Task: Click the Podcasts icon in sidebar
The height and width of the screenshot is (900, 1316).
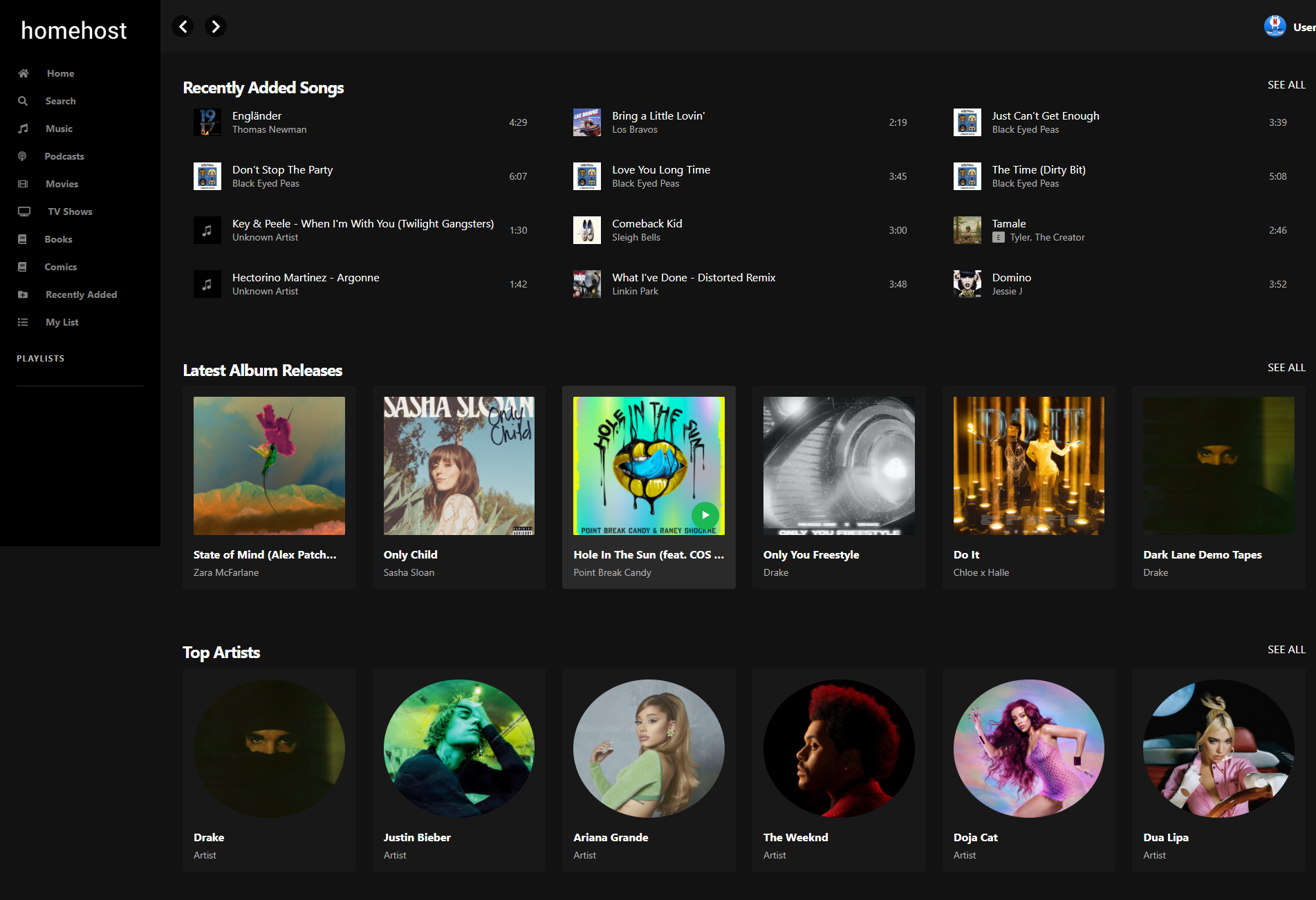Action: pyautogui.click(x=22, y=156)
